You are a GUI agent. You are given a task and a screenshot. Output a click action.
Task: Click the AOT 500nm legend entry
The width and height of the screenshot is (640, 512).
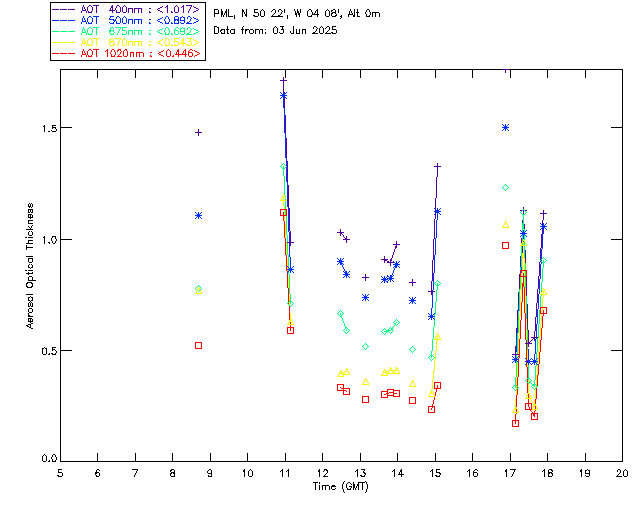(127, 20)
